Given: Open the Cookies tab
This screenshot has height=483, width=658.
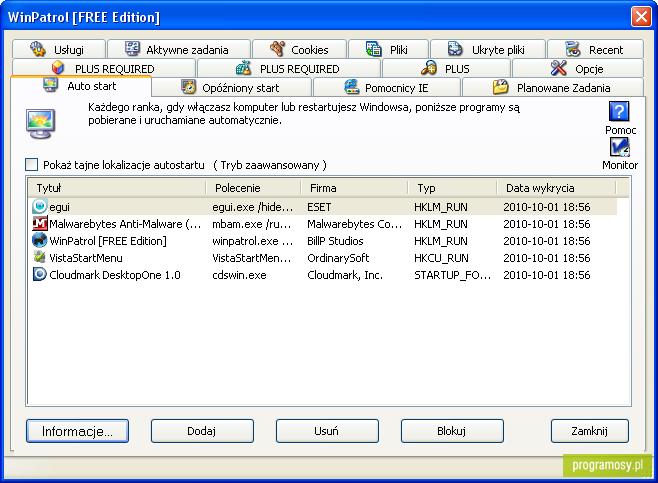Looking at the screenshot, I should (300, 50).
